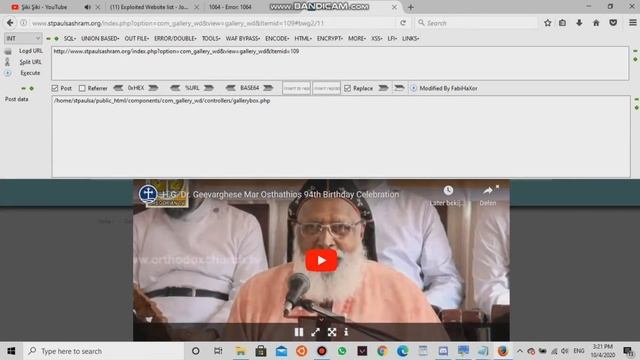640x360 pixels.
Task: Click the Replace apply arrow icon
Action: (383, 88)
